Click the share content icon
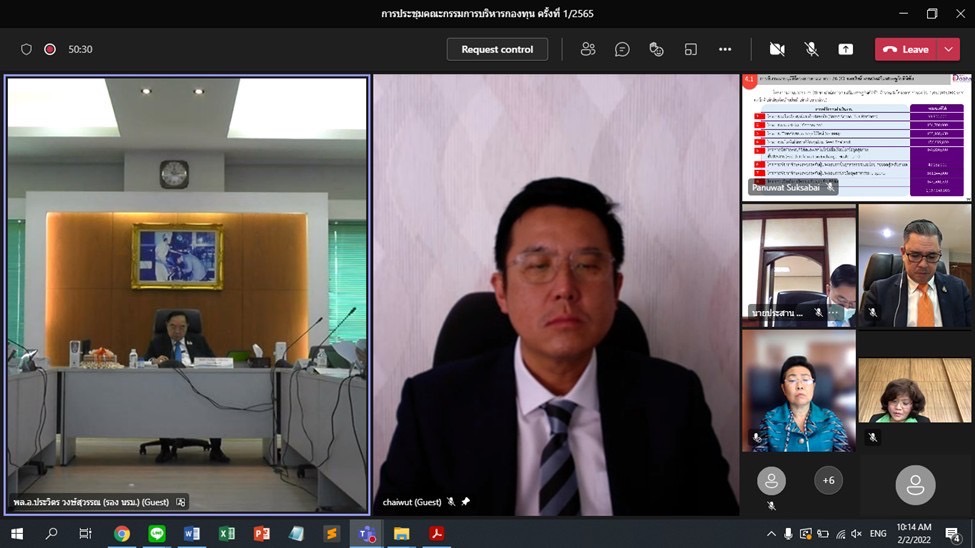 [x=845, y=49]
